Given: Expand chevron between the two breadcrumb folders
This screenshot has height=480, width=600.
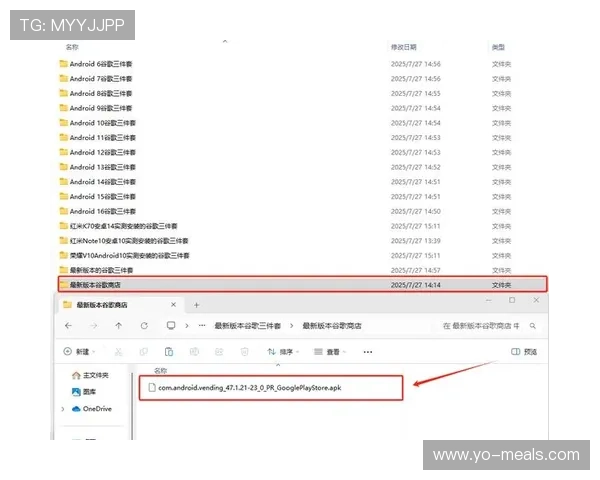Looking at the screenshot, I should [x=292, y=326].
